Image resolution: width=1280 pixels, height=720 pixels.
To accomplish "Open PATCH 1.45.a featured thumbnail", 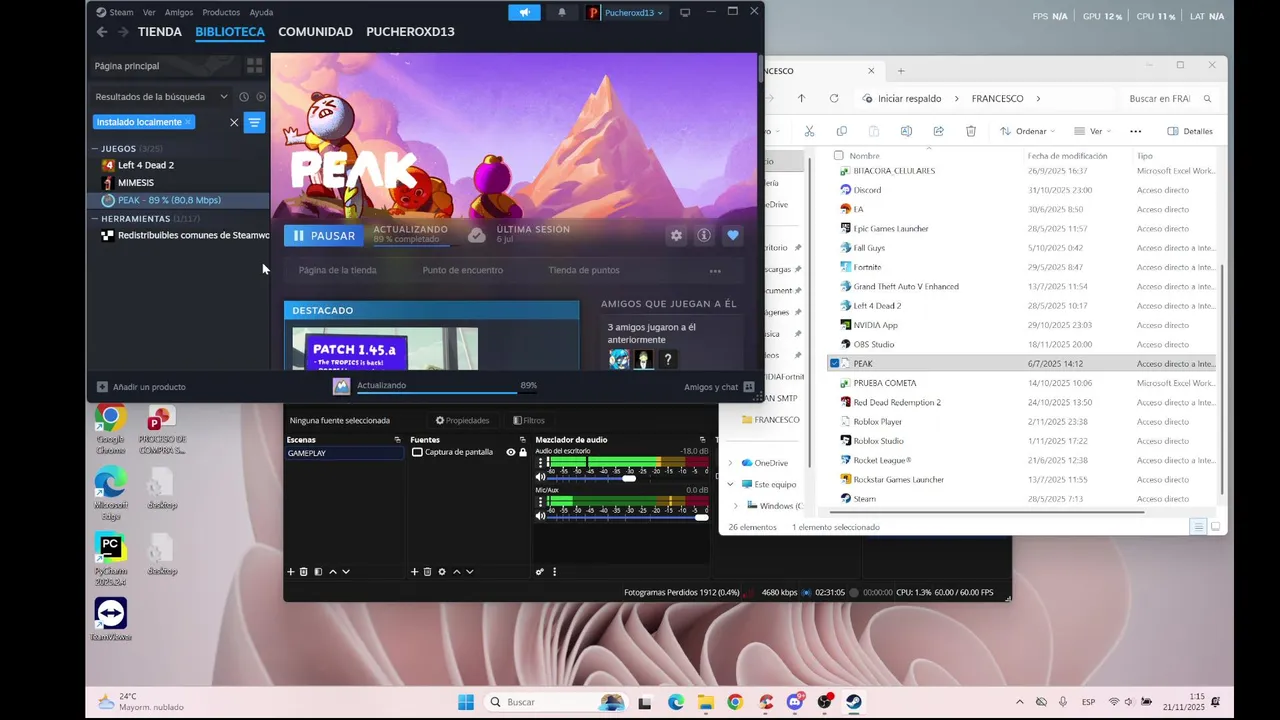I will coord(385,348).
